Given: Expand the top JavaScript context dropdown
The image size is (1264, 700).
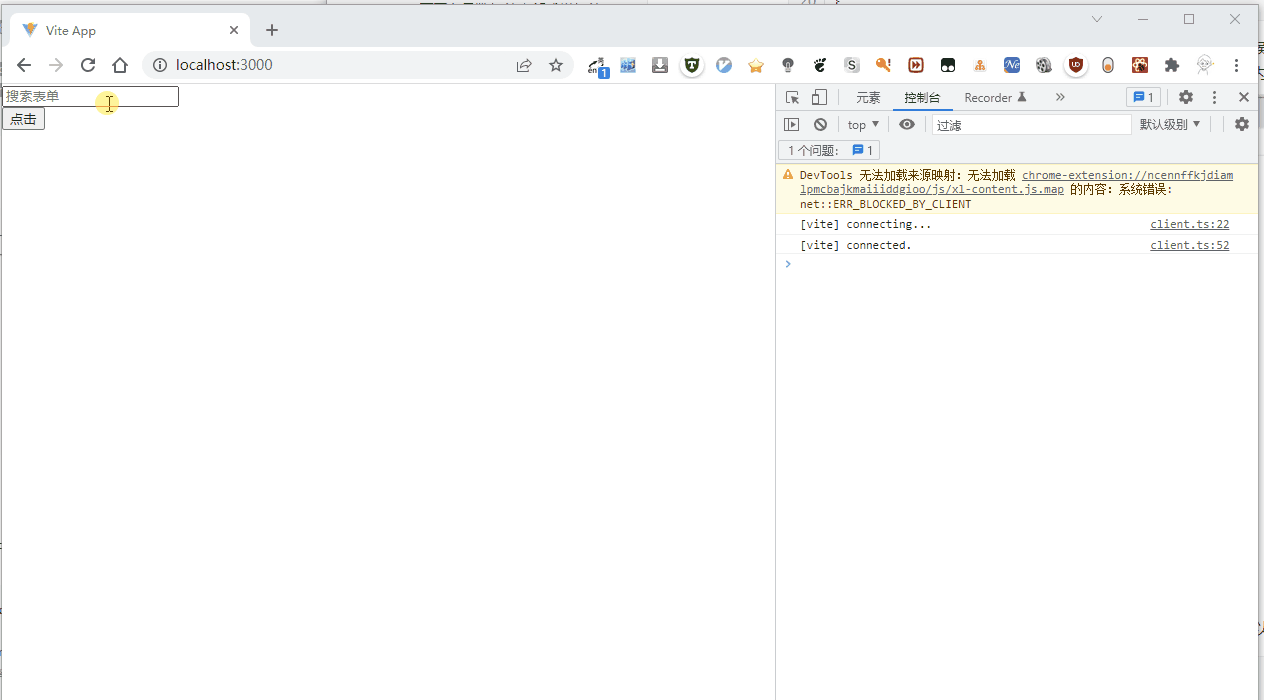Looking at the screenshot, I should pos(863,125).
